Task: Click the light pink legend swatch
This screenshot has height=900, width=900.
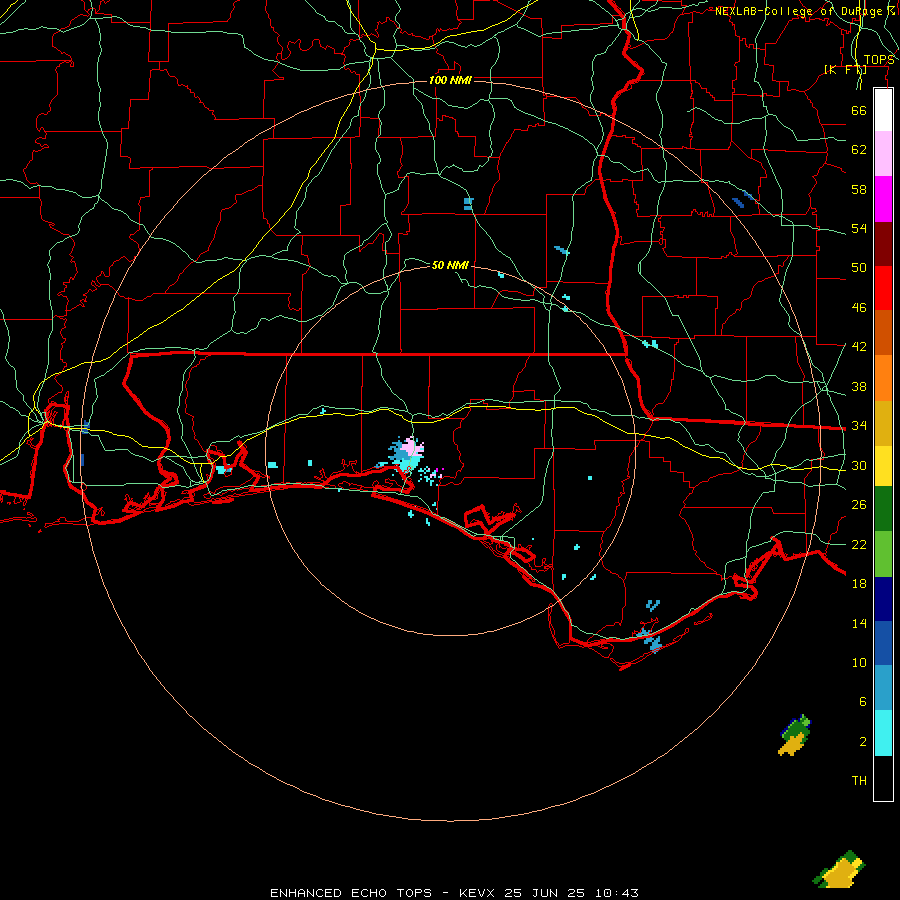Action: pos(883,154)
